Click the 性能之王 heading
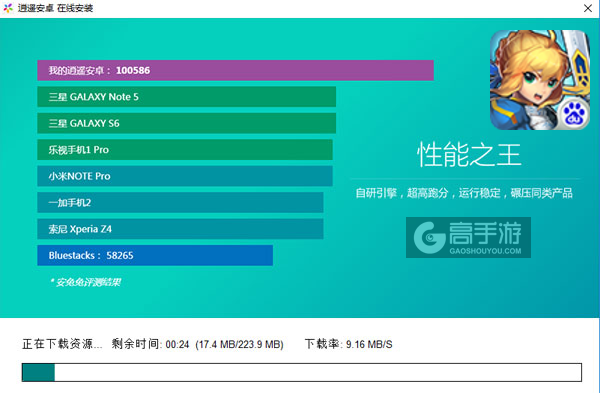This screenshot has width=600, height=393. [469, 154]
